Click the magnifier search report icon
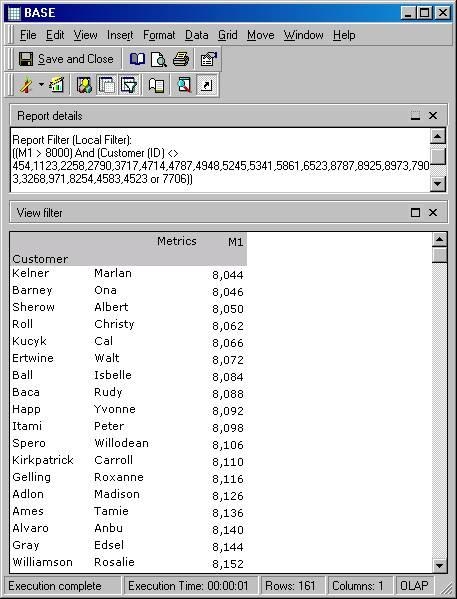 (184, 85)
